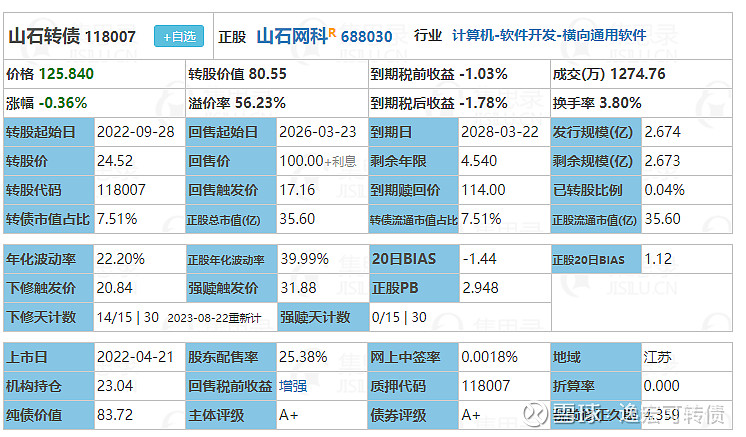Select the bond title 山石转债 118007

coord(72,36)
